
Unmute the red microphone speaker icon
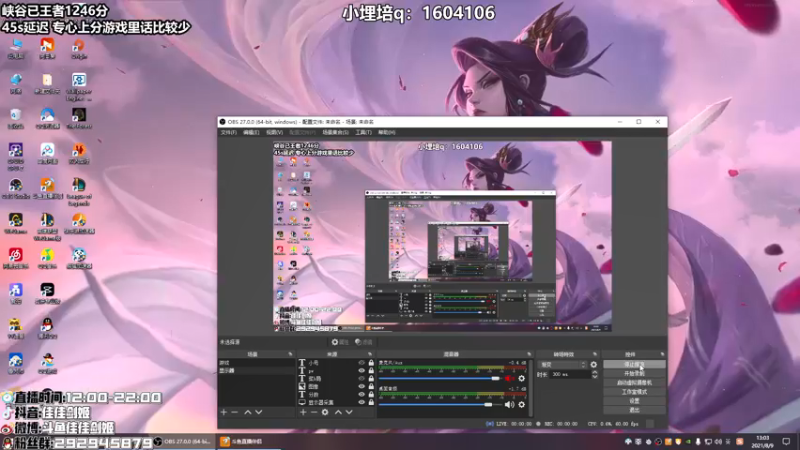click(509, 379)
